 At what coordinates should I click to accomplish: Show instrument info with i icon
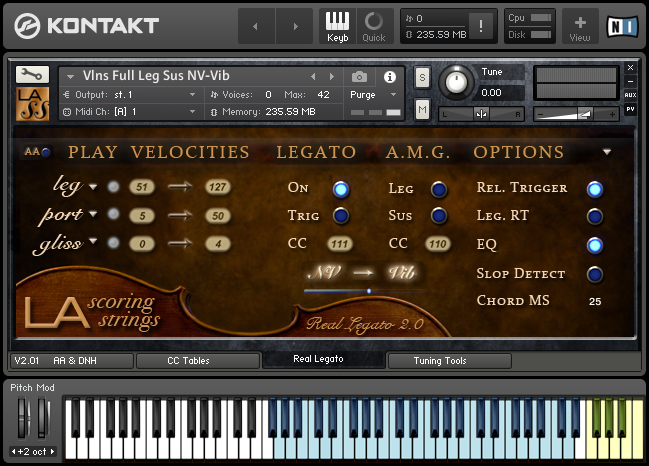coord(389,77)
